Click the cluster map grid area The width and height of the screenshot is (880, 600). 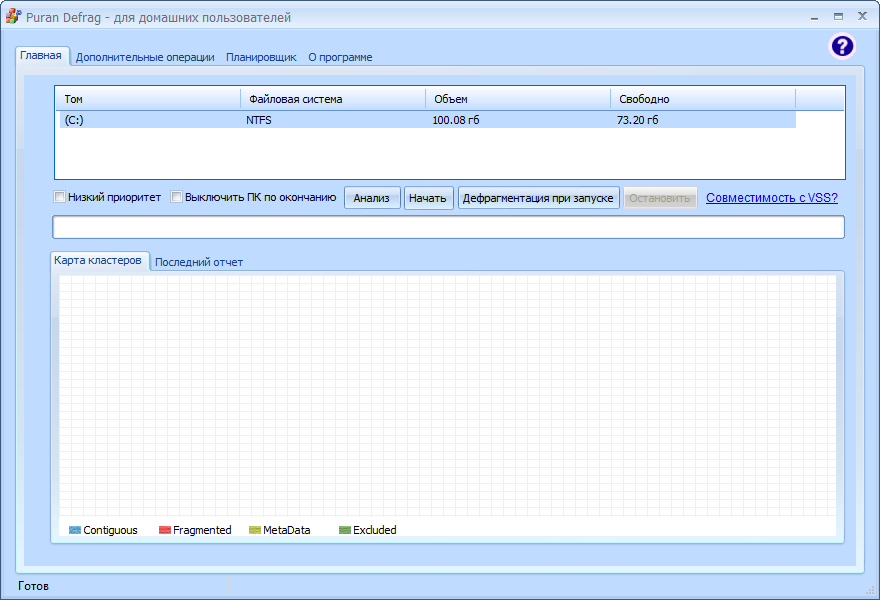[447, 396]
